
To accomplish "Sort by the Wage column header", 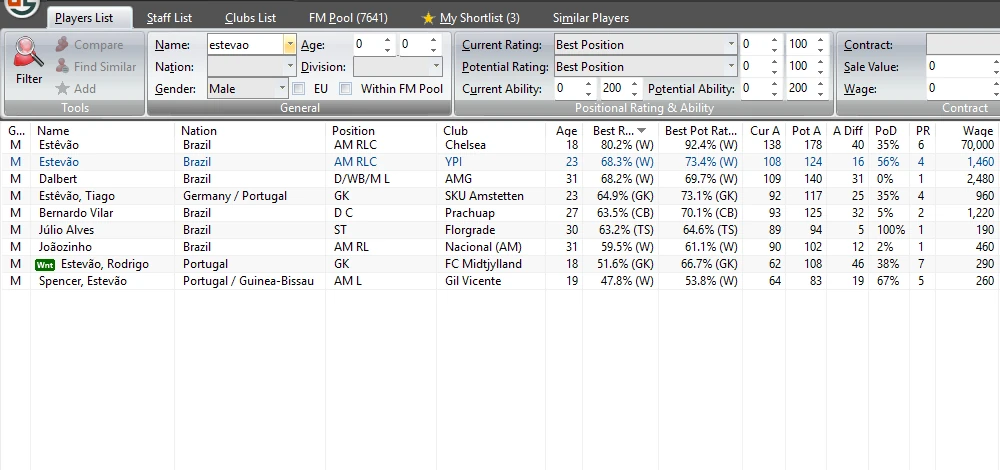I will click(x=977, y=131).
